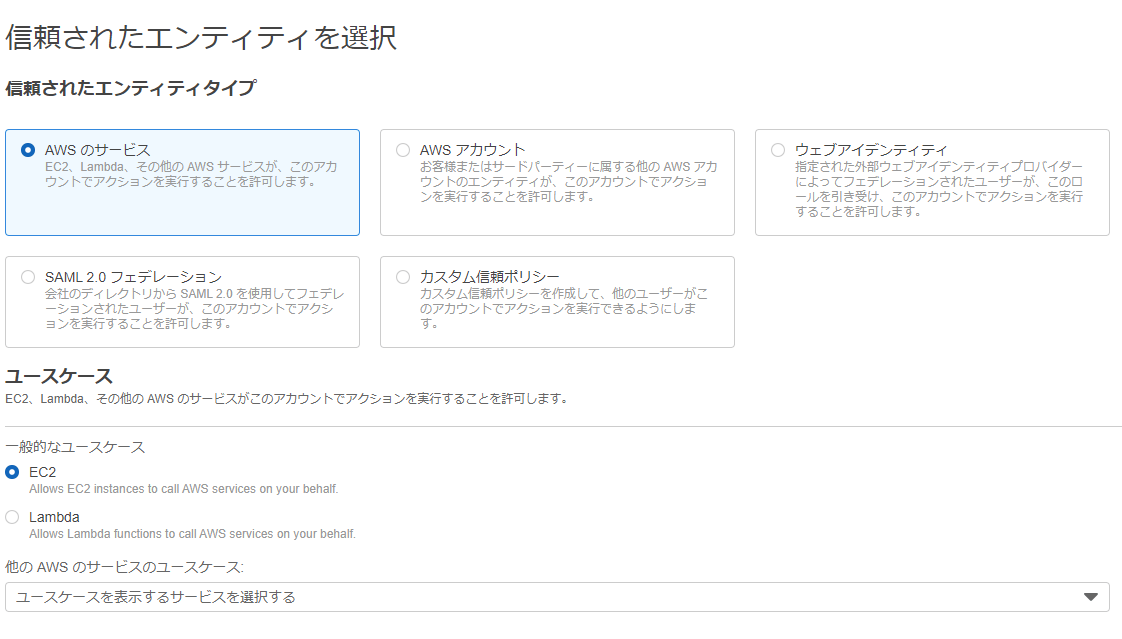Click the 一般的なユースケース label

point(75,447)
